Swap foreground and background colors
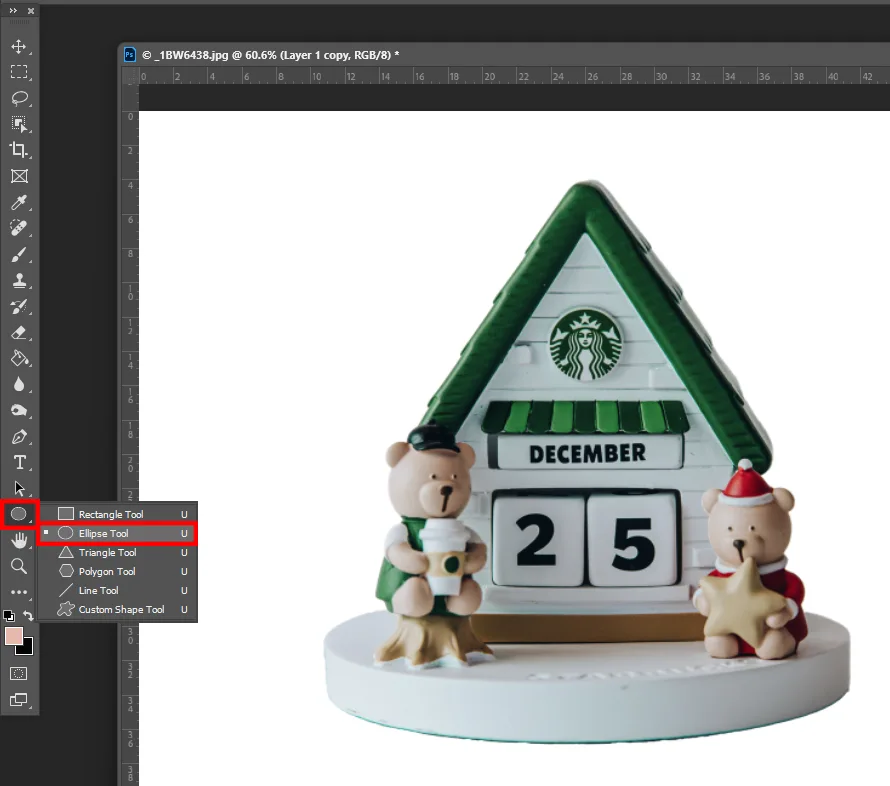 tap(28, 615)
